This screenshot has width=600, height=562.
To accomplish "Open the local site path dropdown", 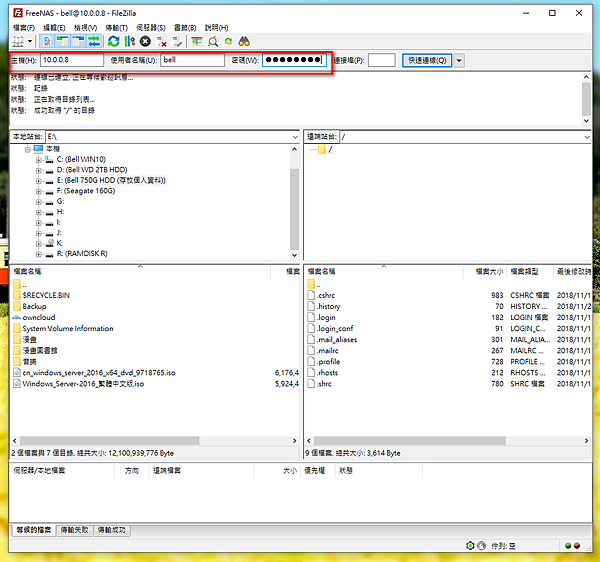I will point(295,137).
